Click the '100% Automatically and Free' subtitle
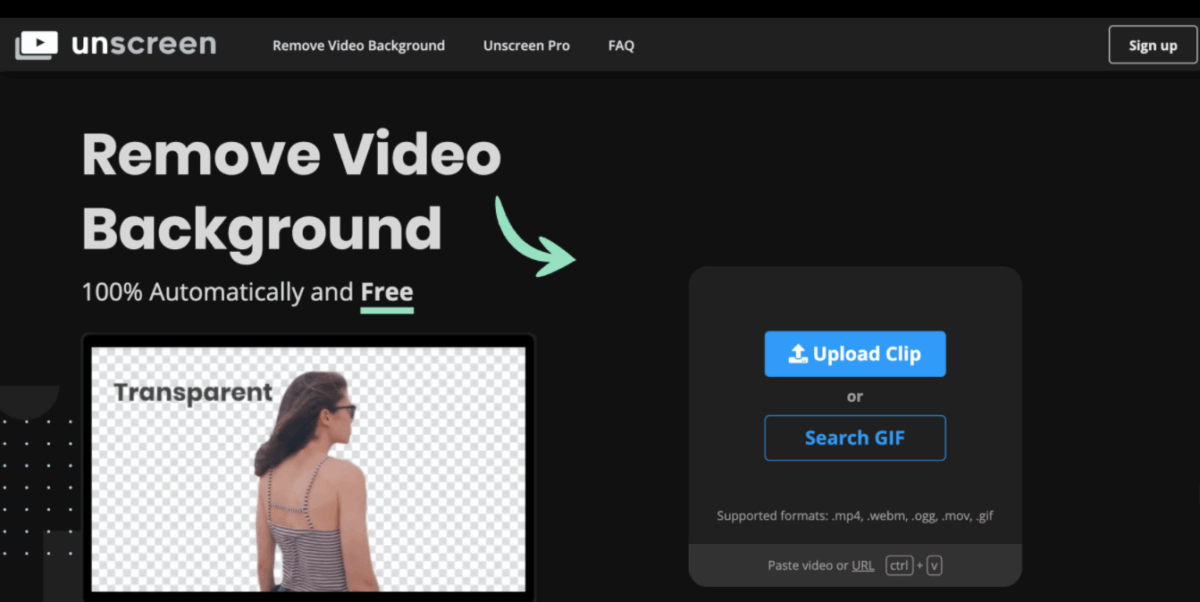Screen dimensions: 1200x602 click(x=247, y=293)
